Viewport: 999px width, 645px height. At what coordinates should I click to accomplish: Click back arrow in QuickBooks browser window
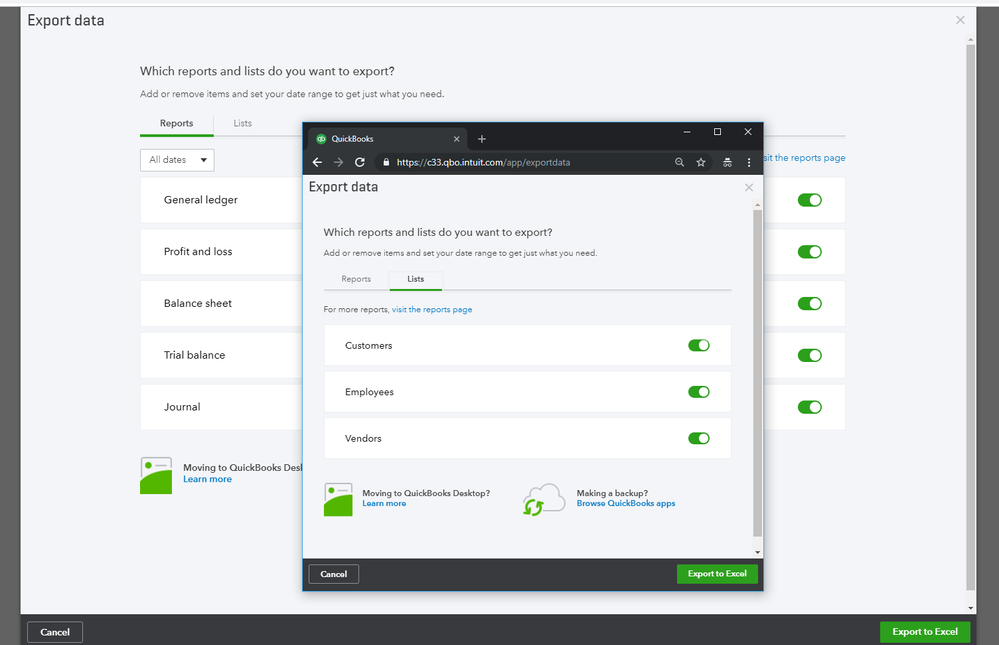[317, 163]
